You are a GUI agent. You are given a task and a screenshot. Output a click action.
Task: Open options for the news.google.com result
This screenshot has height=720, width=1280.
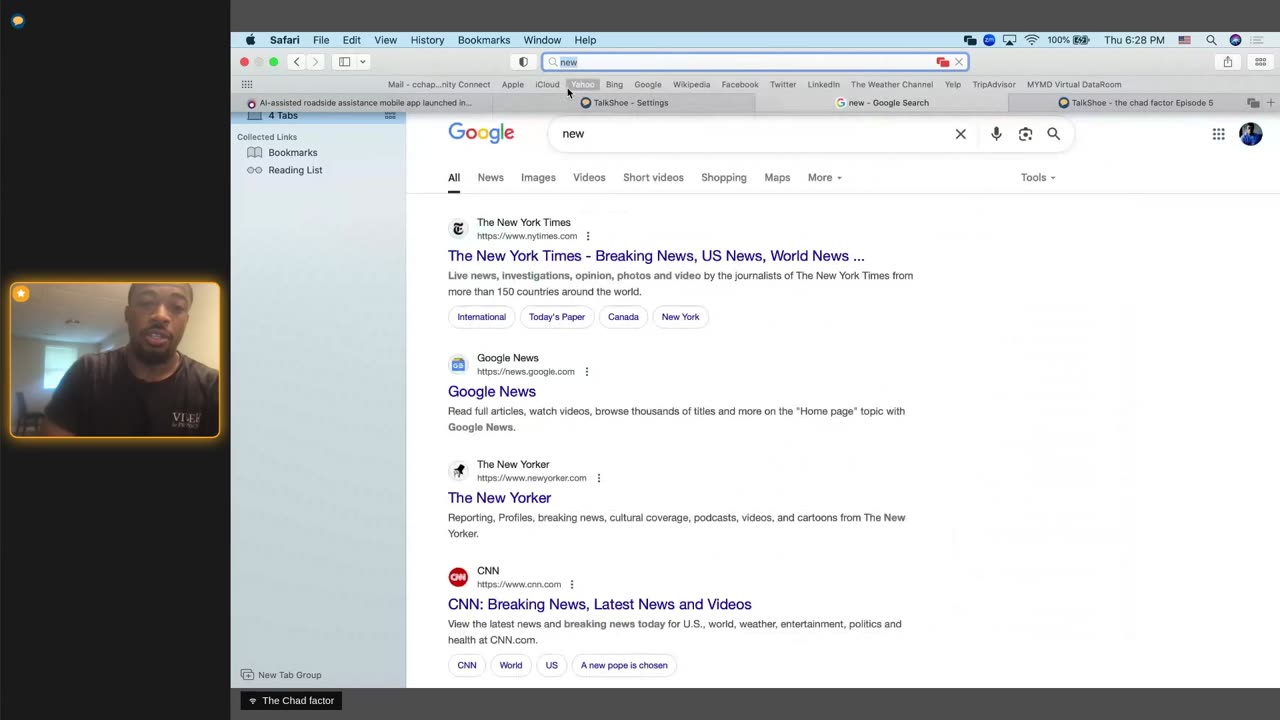coord(587,372)
